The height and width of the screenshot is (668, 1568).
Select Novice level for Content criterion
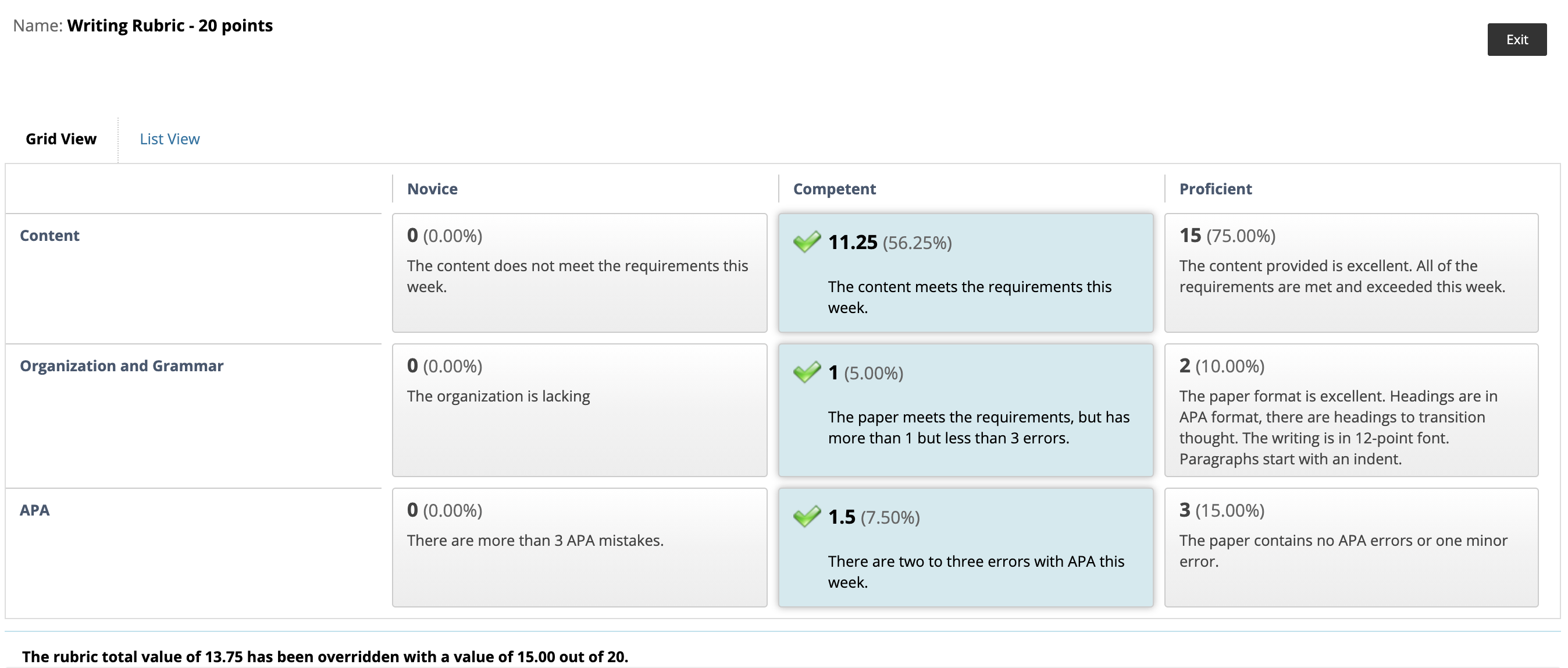[579, 273]
